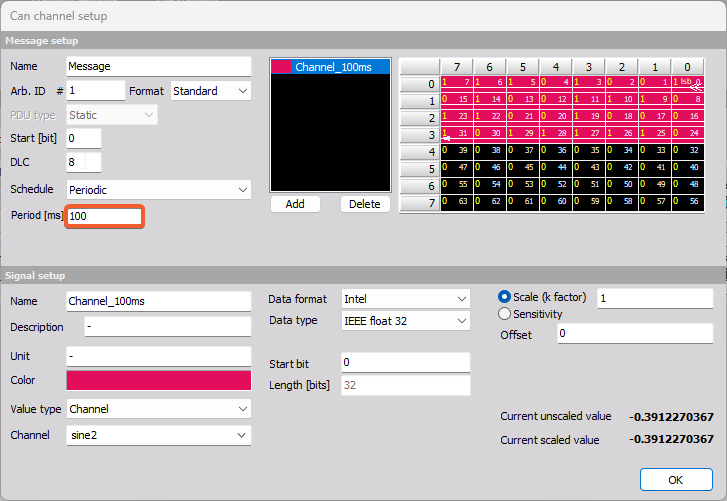
Task: Click byte row header 2 in bit grid
Action: tap(420, 118)
